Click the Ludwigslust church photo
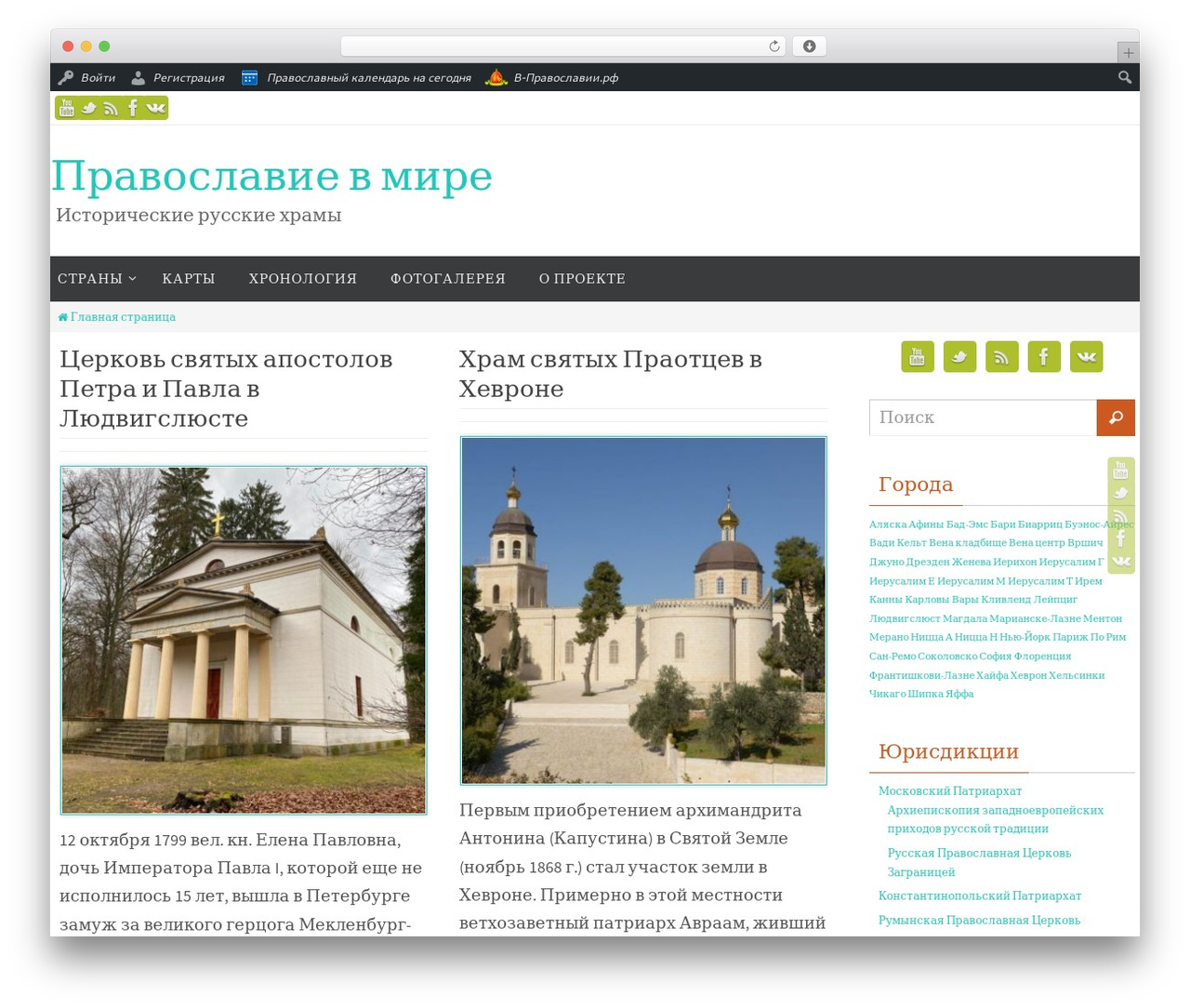The height and width of the screenshot is (1008, 1190). [x=244, y=641]
